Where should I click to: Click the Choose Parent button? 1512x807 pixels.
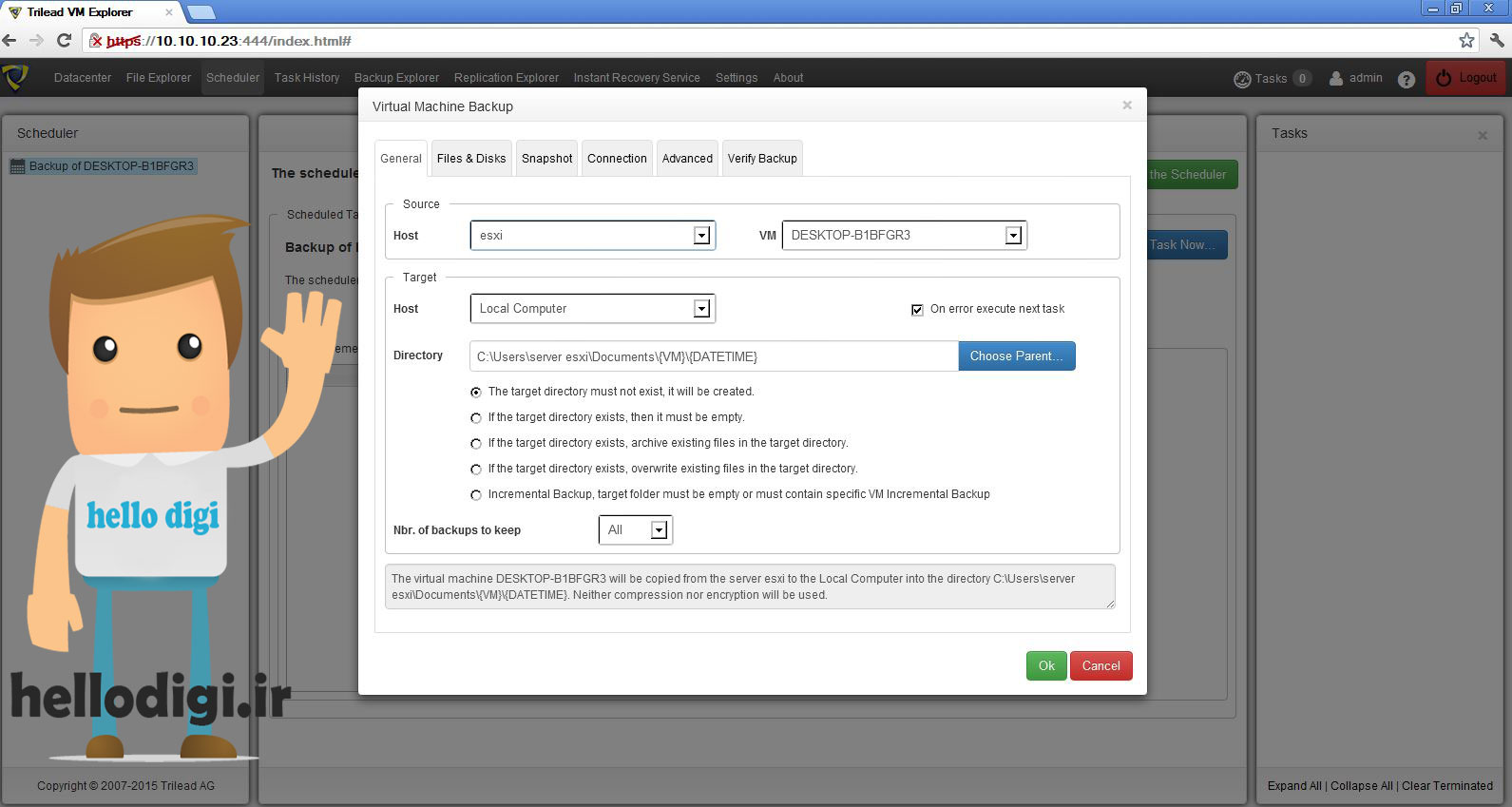[x=1017, y=356]
